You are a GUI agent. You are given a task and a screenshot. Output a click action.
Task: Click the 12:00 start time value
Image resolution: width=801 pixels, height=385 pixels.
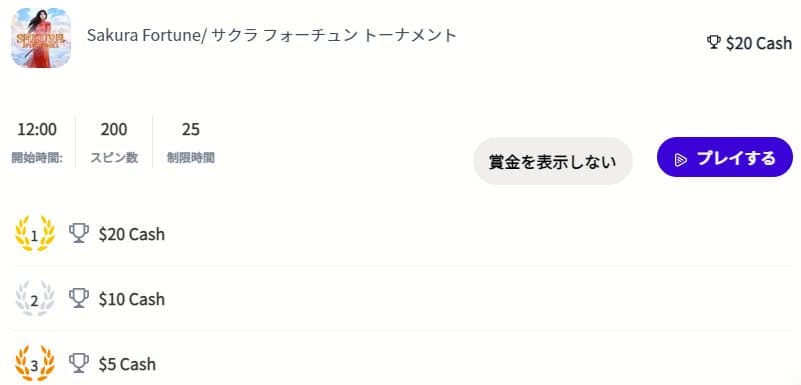click(37, 130)
